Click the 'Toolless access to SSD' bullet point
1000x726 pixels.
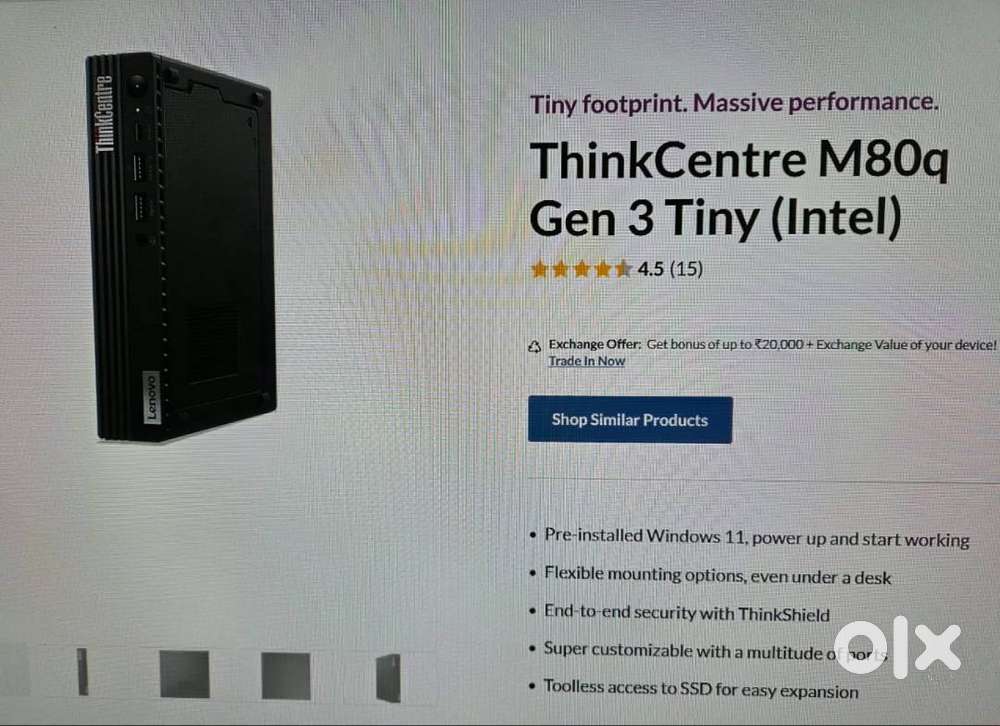[700, 689]
